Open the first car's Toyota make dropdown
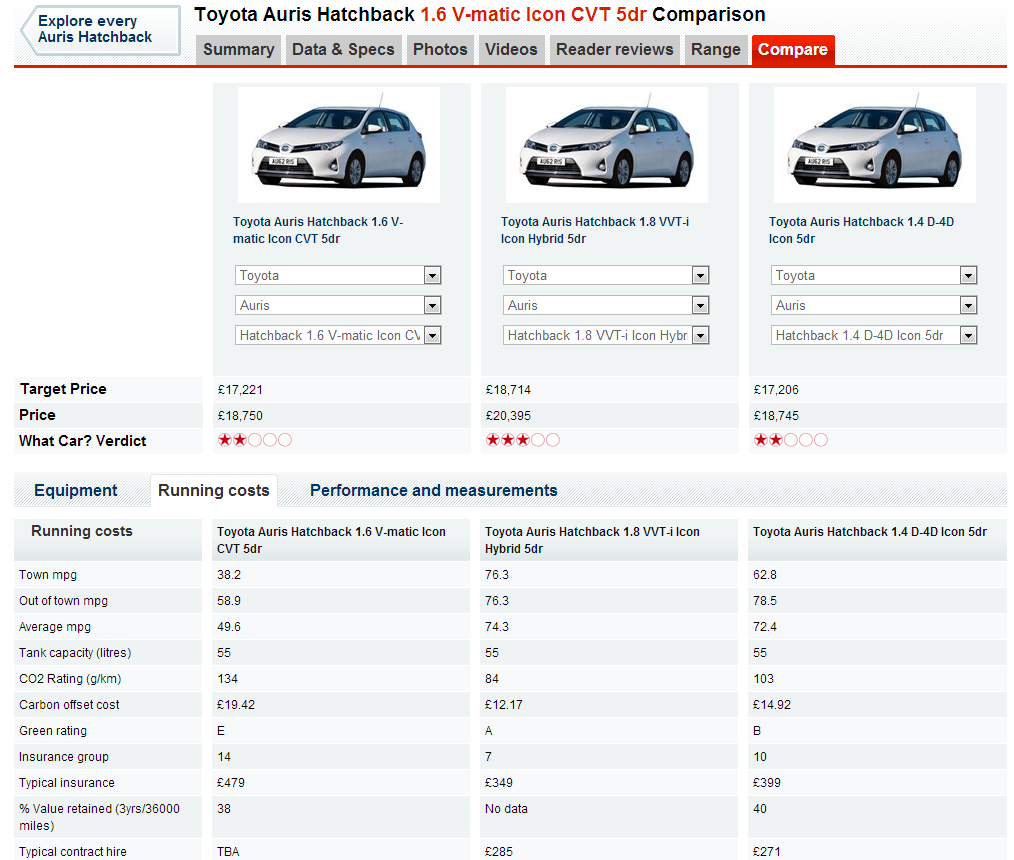 click(x=338, y=275)
